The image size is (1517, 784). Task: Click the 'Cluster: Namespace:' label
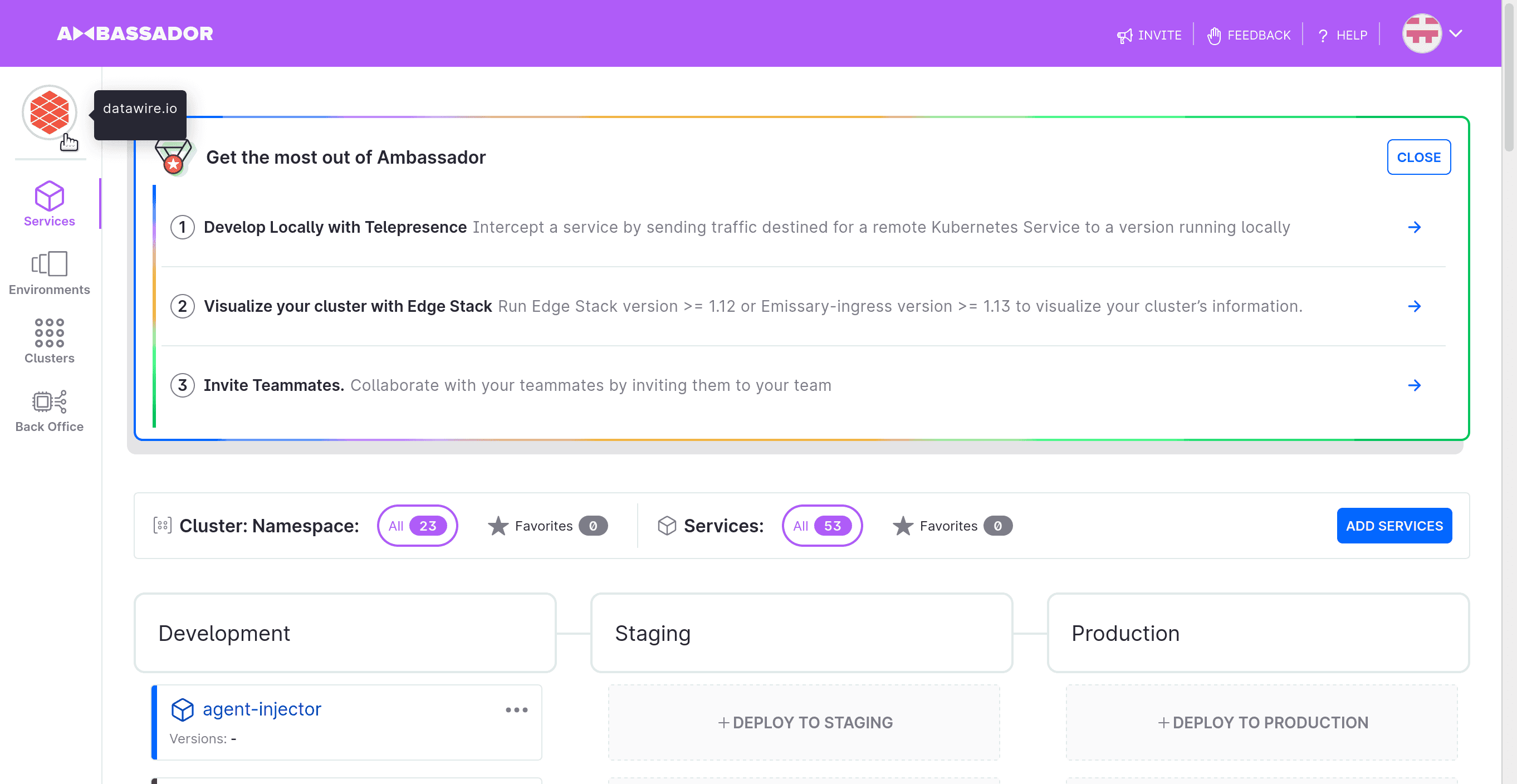269,526
